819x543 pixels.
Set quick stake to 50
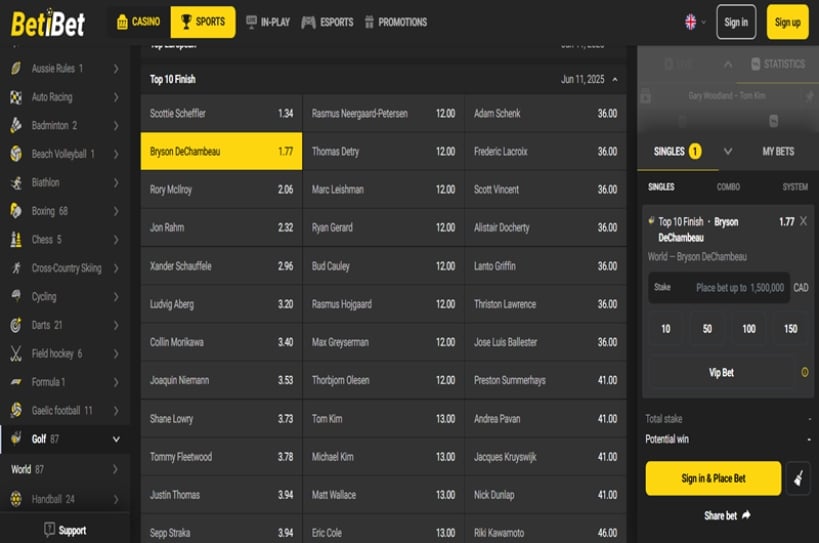click(707, 329)
